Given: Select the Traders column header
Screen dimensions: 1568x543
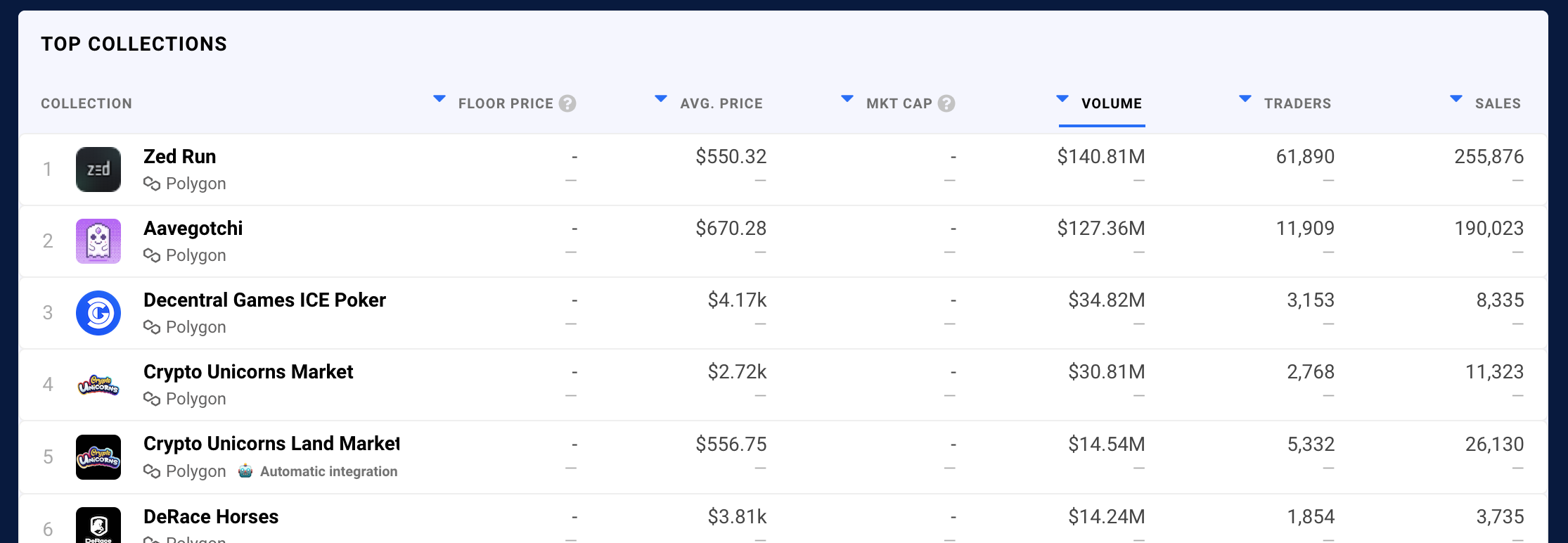Looking at the screenshot, I should click(1297, 103).
